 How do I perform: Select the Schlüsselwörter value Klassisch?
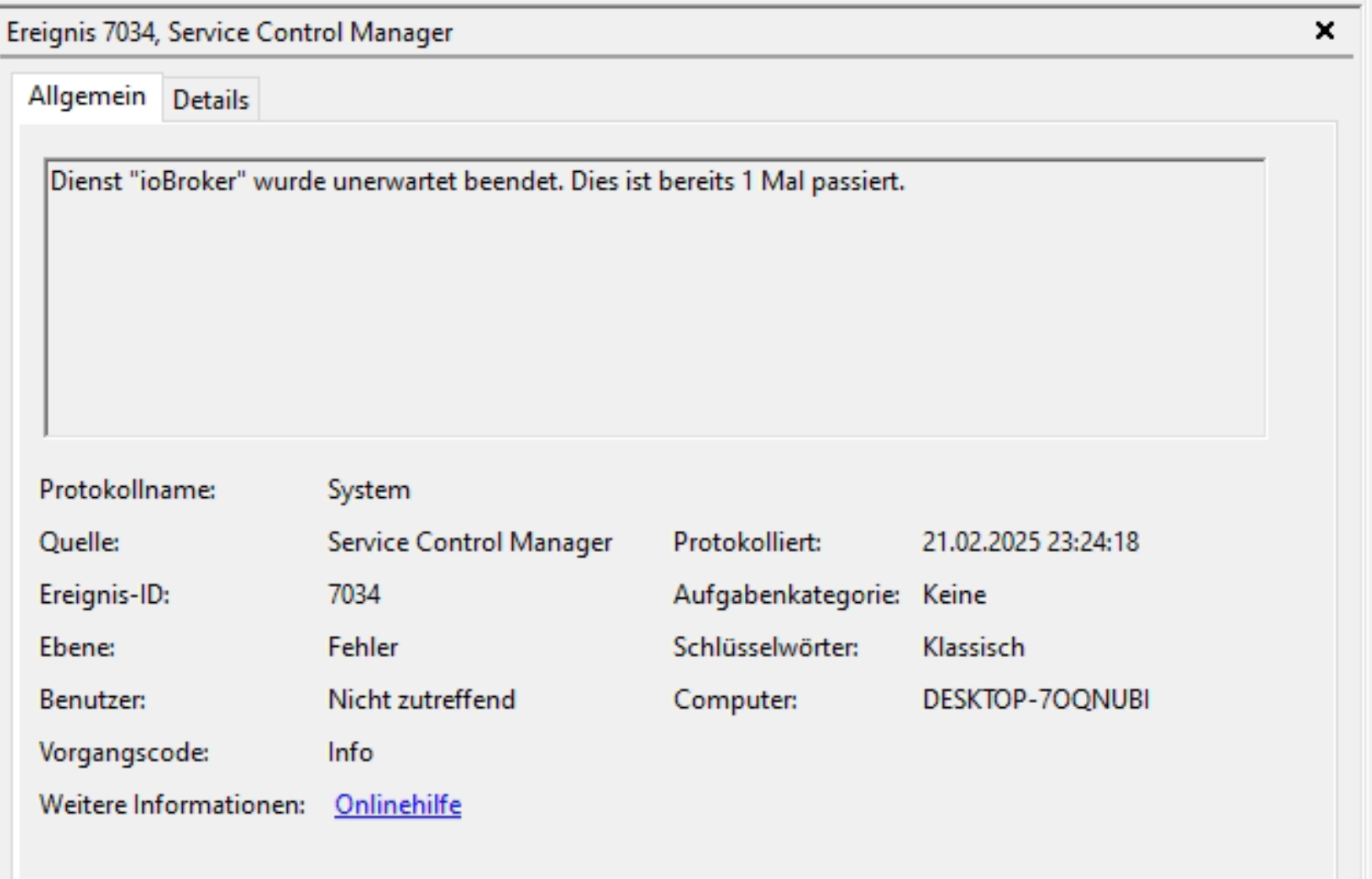(973, 647)
